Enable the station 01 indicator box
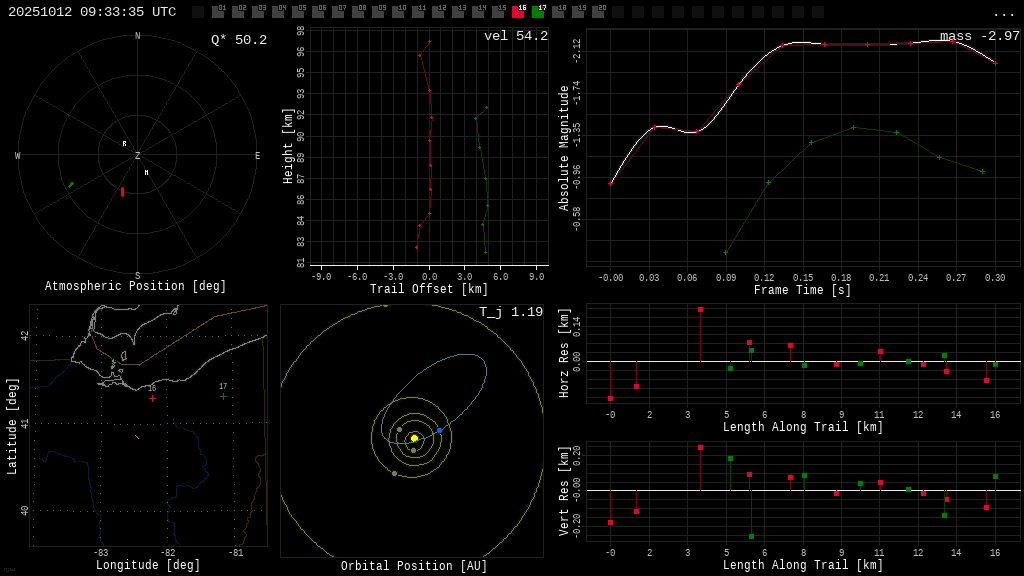 coord(218,12)
